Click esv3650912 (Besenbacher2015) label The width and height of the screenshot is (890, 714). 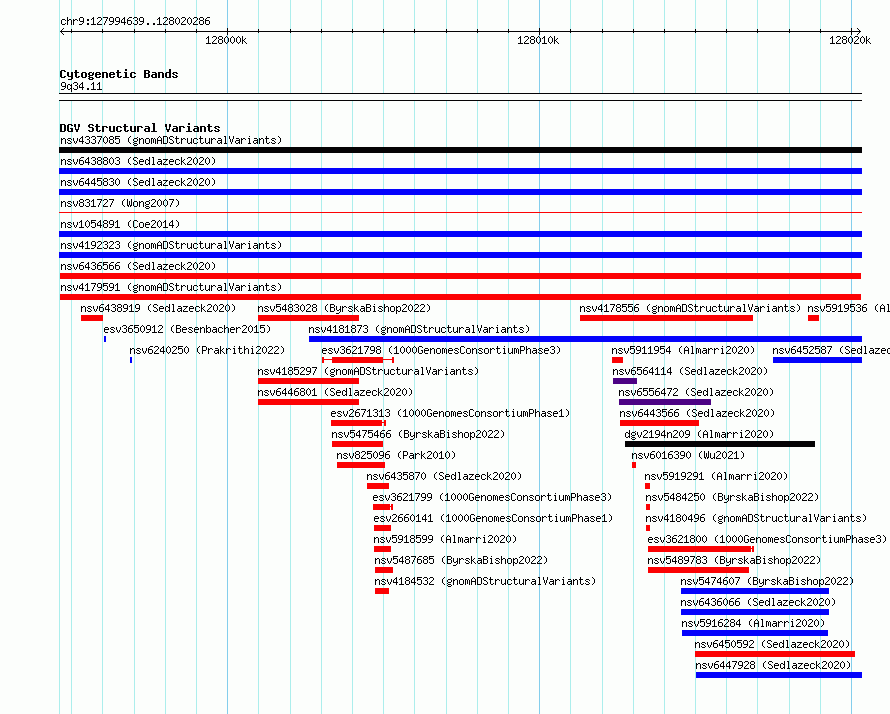pos(187,329)
